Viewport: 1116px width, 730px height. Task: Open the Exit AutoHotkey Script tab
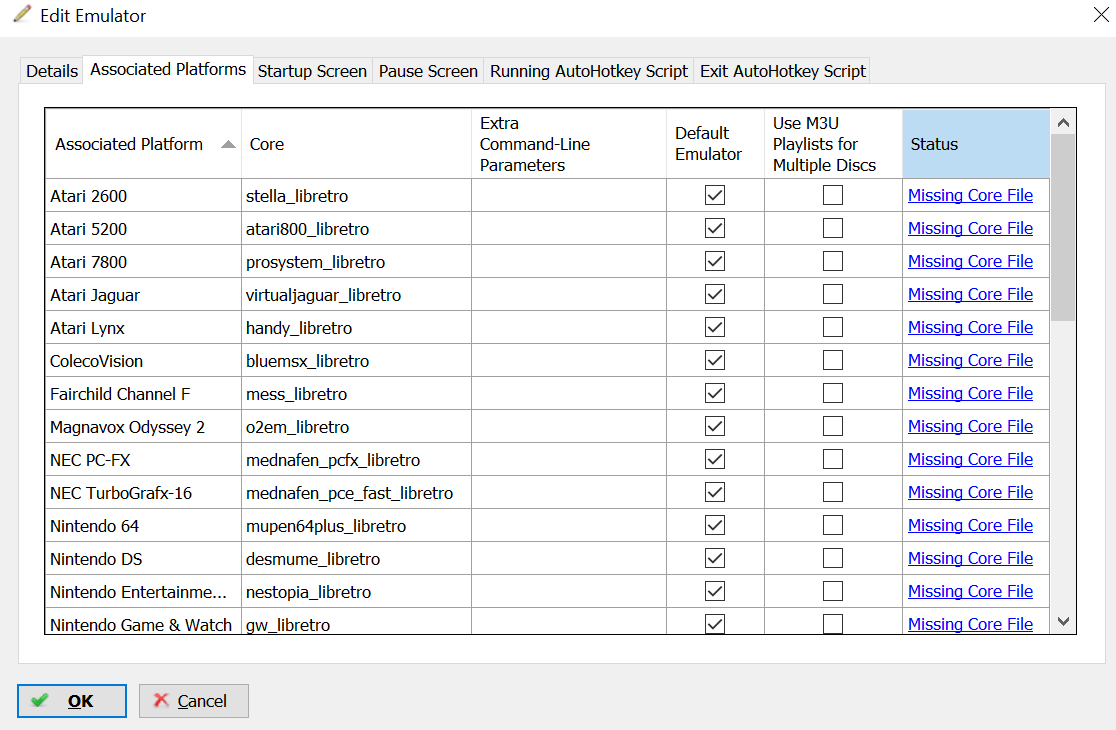782,71
